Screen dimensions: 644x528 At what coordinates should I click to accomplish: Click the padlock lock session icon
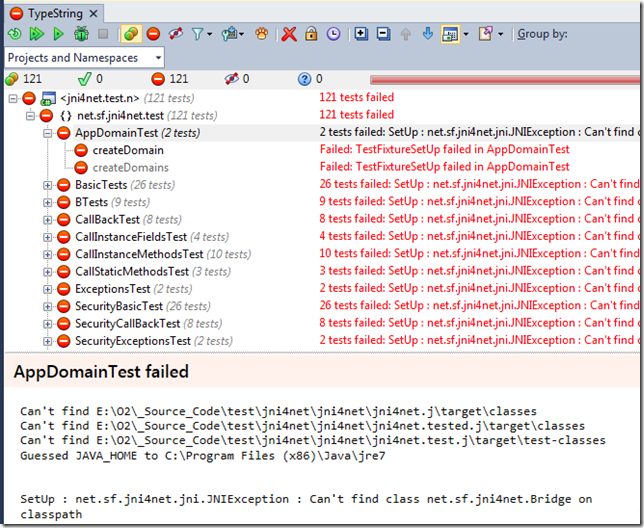coord(311,34)
